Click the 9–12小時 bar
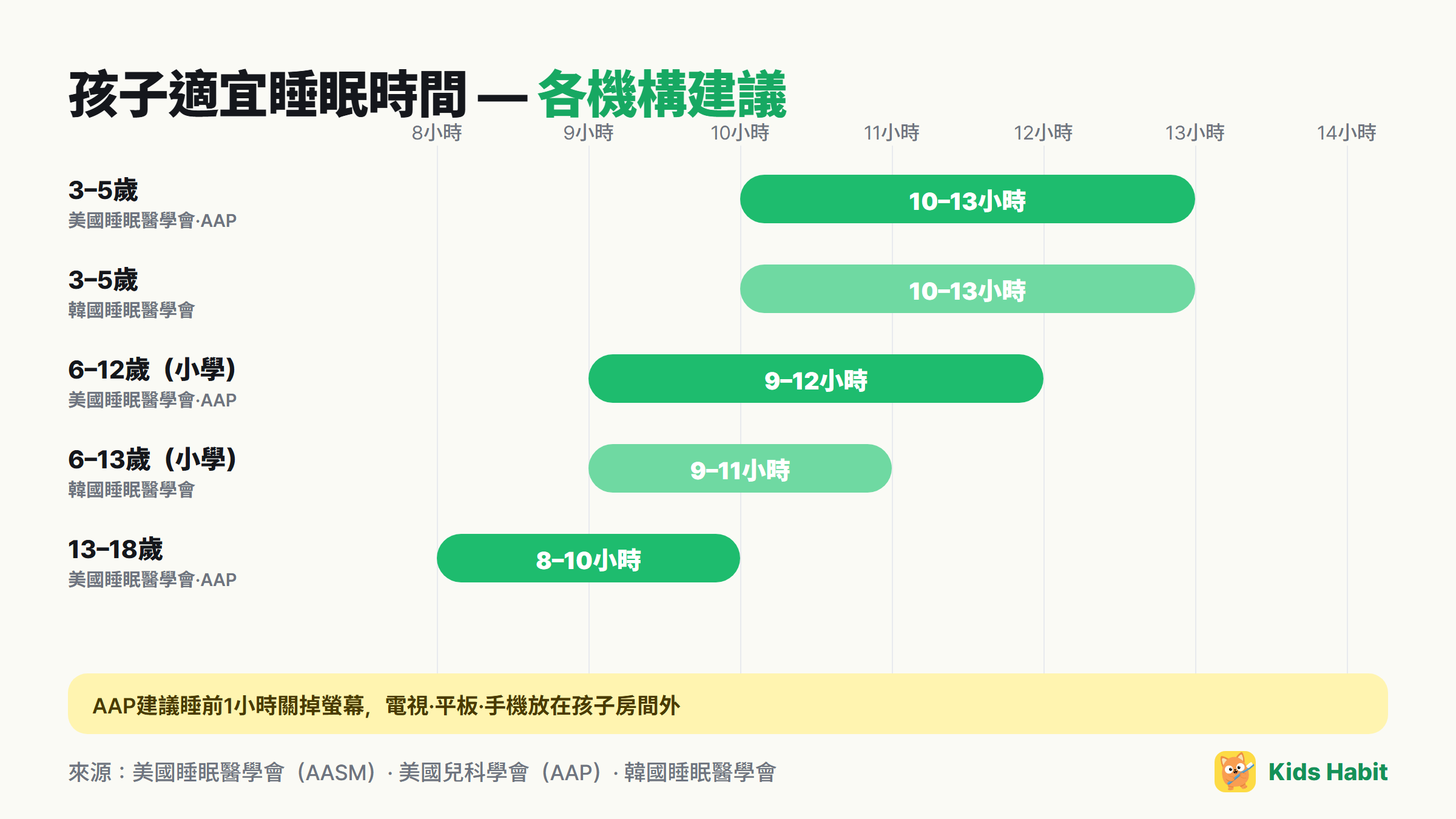This screenshot has height=819, width=1456. pyautogui.click(x=816, y=379)
